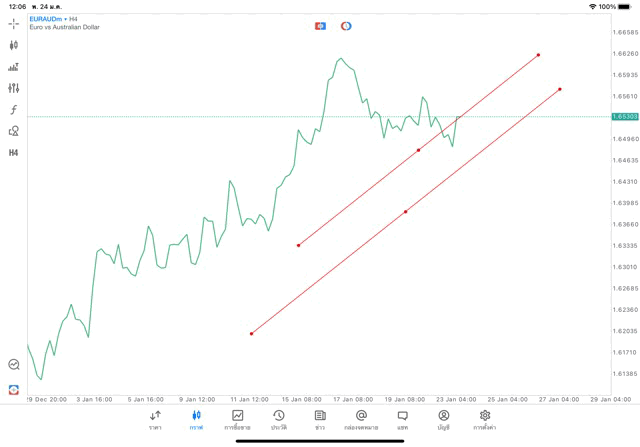The height and width of the screenshot is (447, 640).
Task: Open chart settings sliders icon
Action: click(14, 88)
